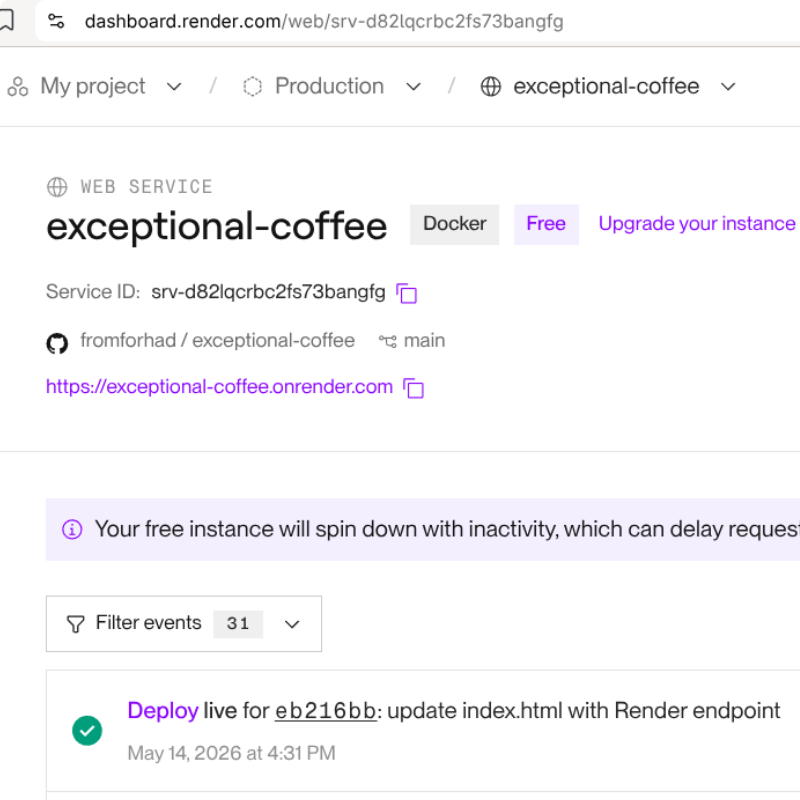Expand the Production chevron dropdown
Screen dimensions: 800x800
coord(413,87)
